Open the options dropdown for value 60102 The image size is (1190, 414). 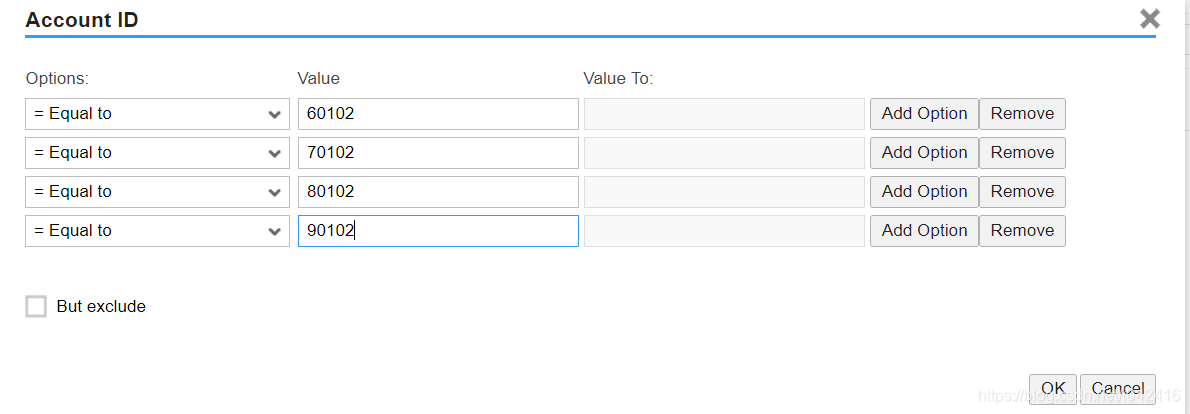pyautogui.click(x=157, y=114)
